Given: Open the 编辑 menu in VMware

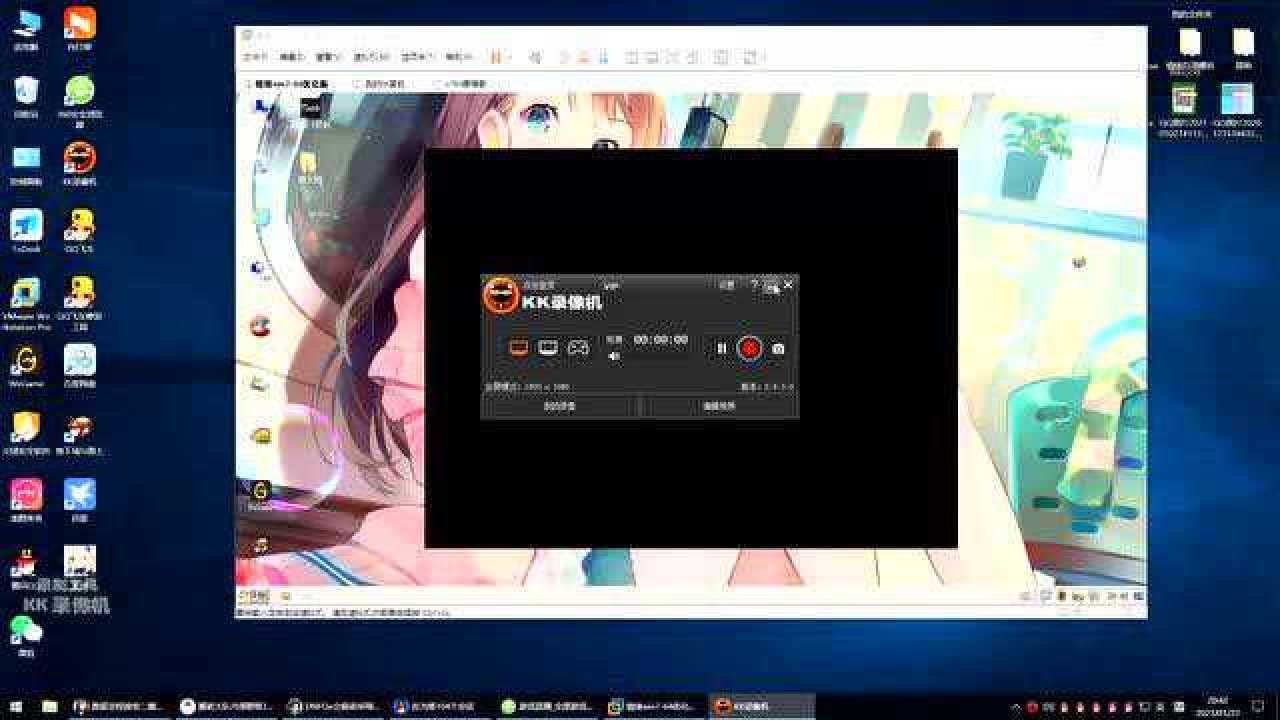Looking at the screenshot, I should tap(291, 58).
